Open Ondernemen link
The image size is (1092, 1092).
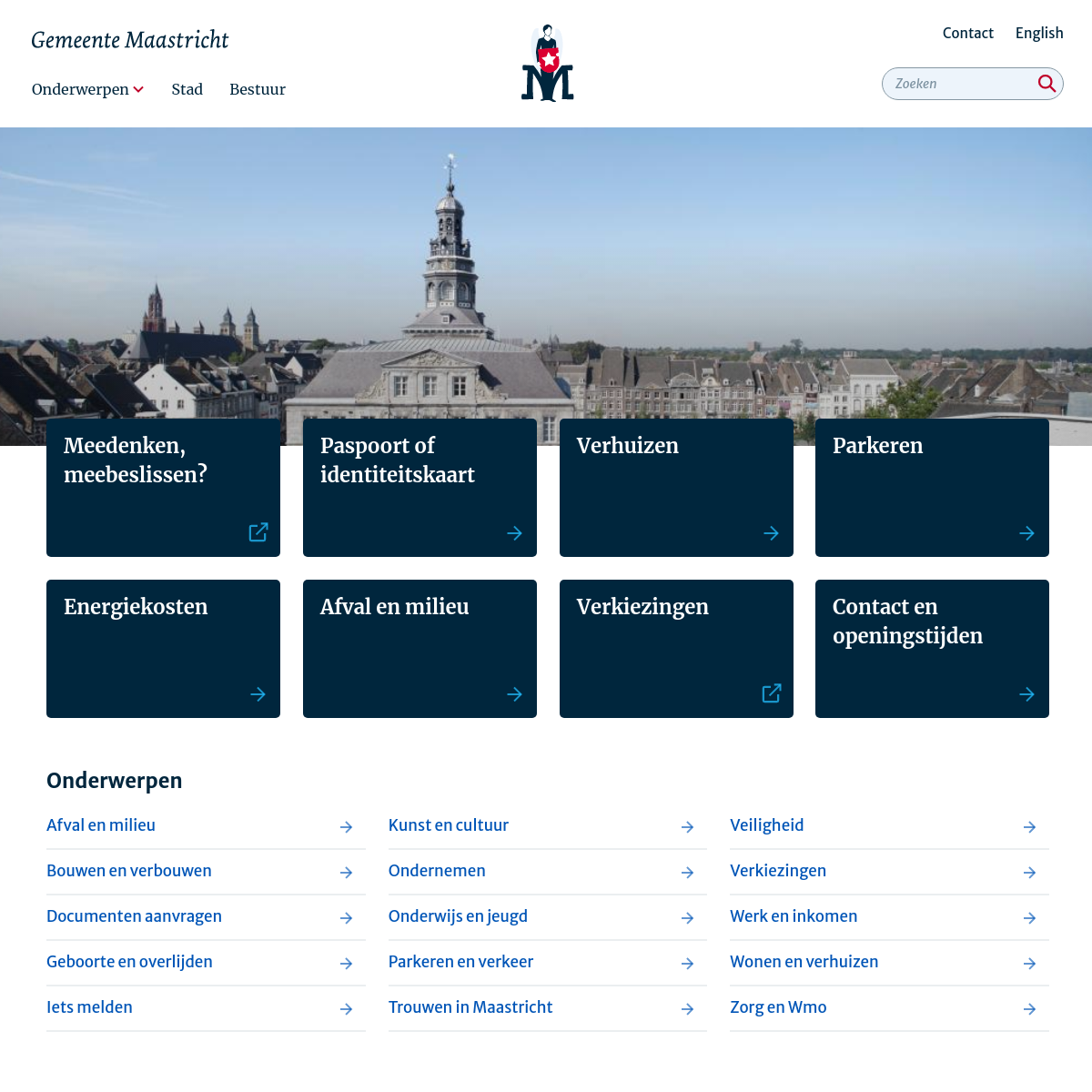click(437, 871)
